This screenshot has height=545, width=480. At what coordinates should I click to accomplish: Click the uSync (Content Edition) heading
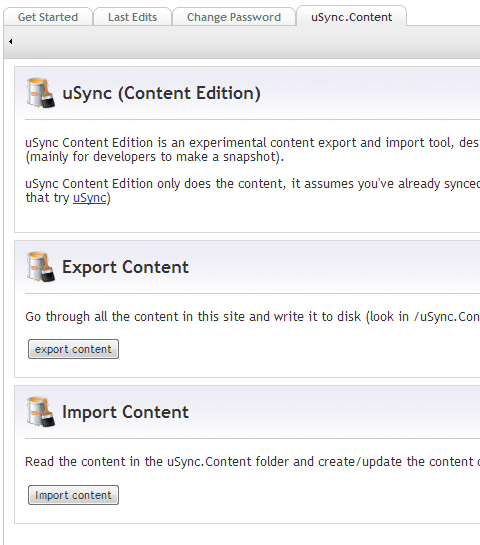161,93
